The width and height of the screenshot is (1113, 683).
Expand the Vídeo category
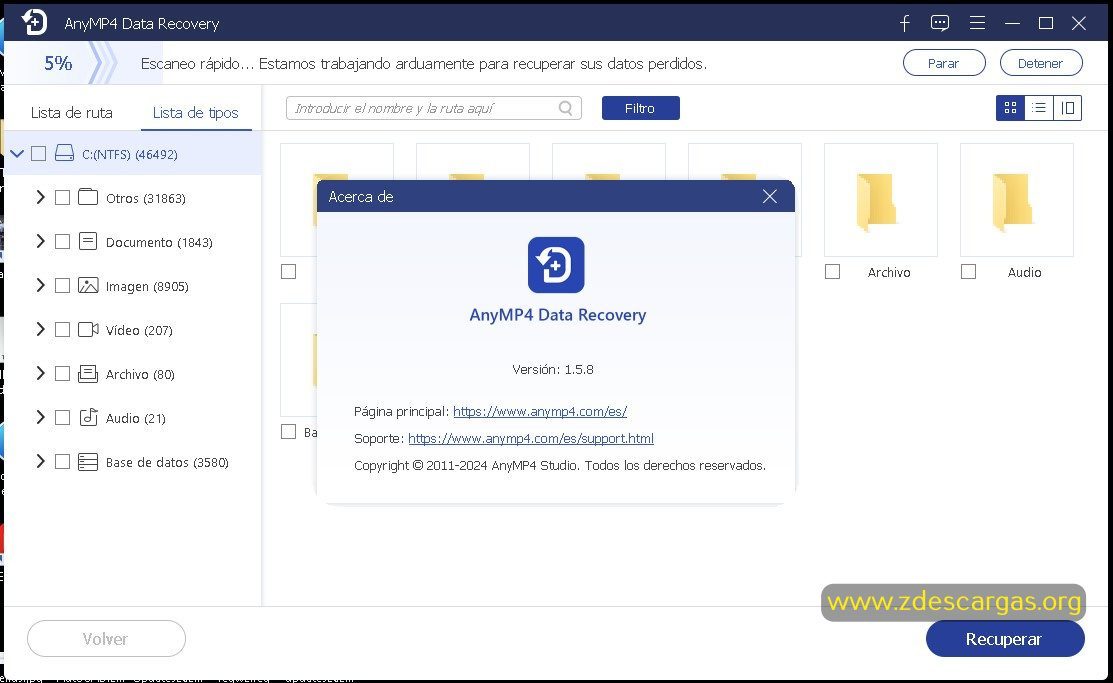tap(40, 329)
